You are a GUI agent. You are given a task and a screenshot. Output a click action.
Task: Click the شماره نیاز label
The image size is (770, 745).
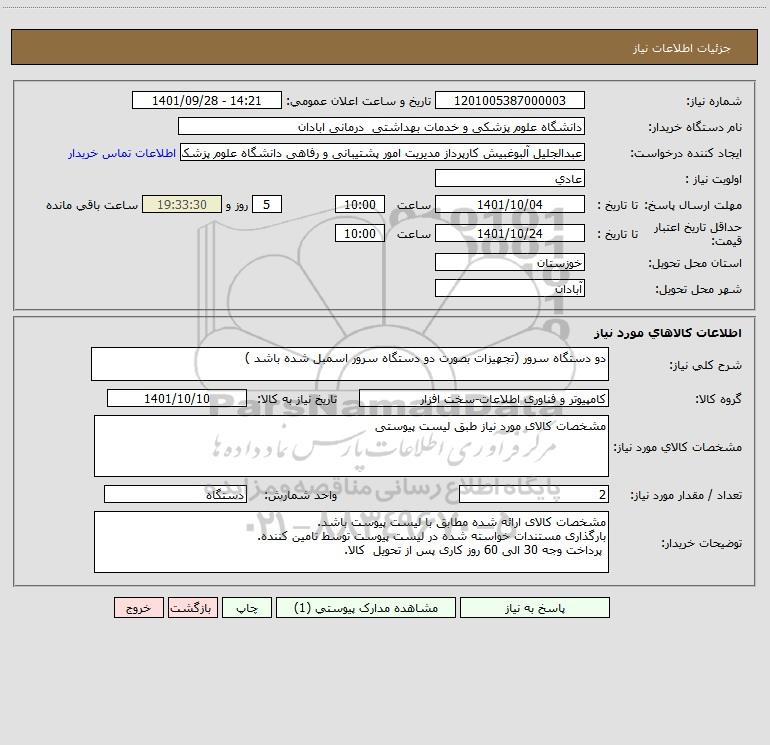click(x=714, y=102)
